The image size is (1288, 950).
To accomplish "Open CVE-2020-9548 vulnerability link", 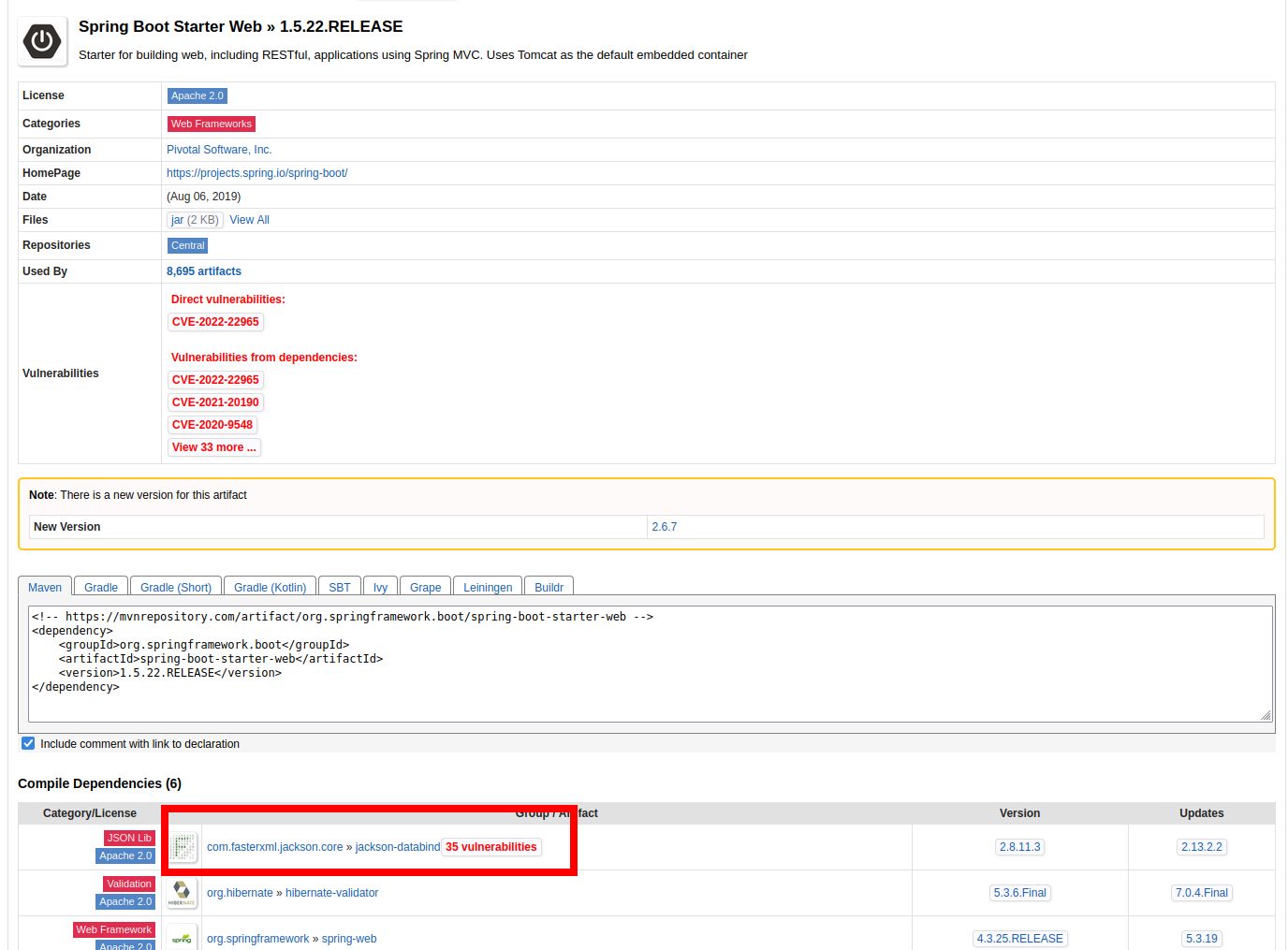I will tap(212, 425).
